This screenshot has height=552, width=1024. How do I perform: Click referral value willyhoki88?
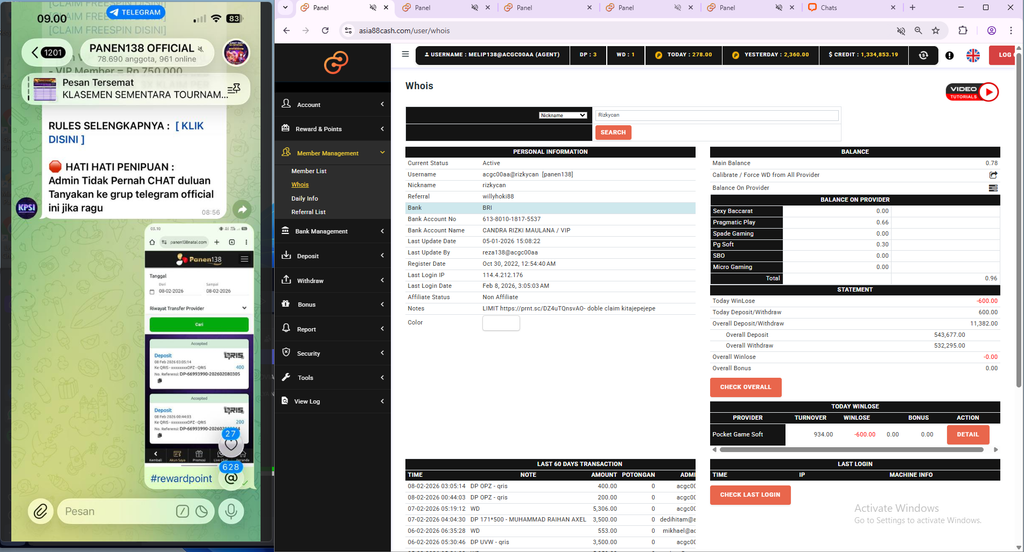pyautogui.click(x=498, y=197)
